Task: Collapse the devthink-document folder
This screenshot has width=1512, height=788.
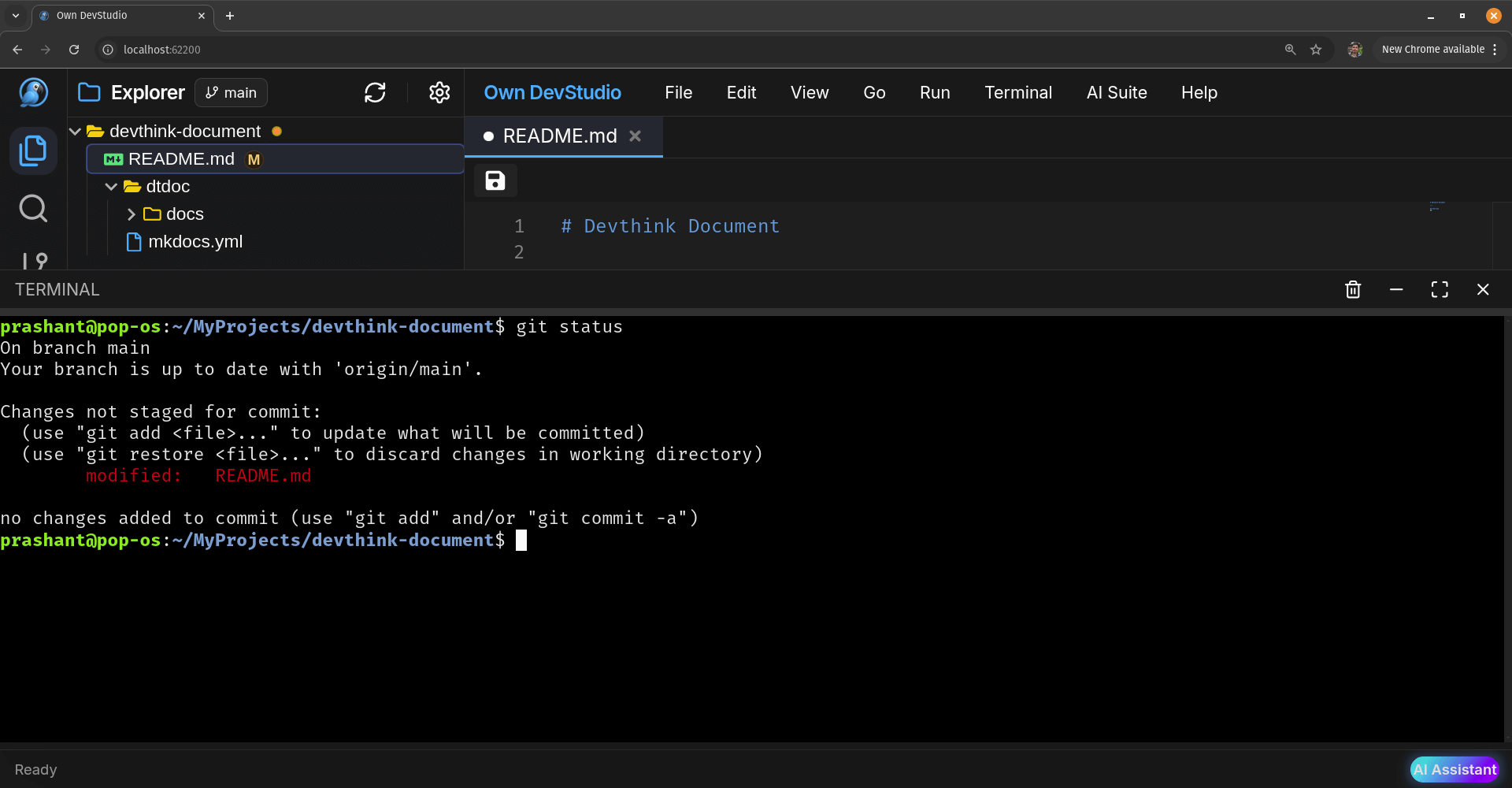Action: coord(75,131)
